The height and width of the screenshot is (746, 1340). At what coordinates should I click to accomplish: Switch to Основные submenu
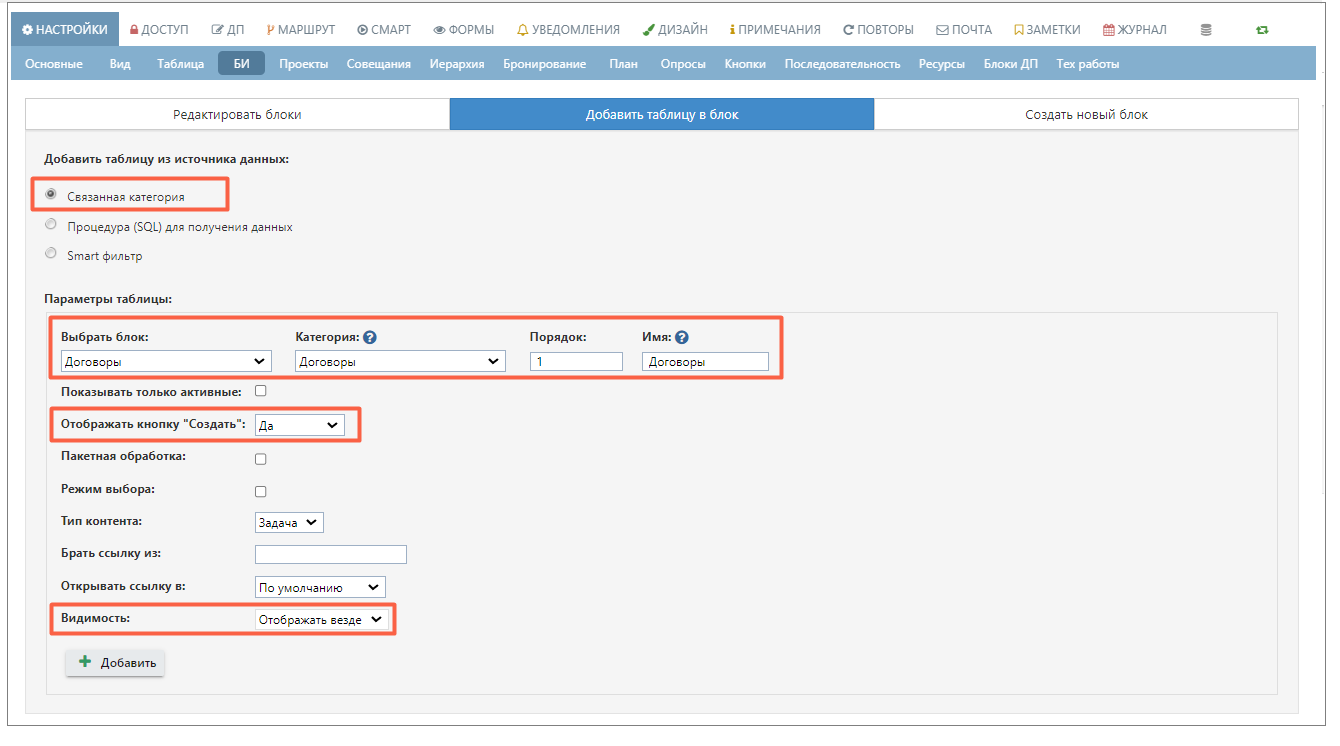[x=54, y=64]
